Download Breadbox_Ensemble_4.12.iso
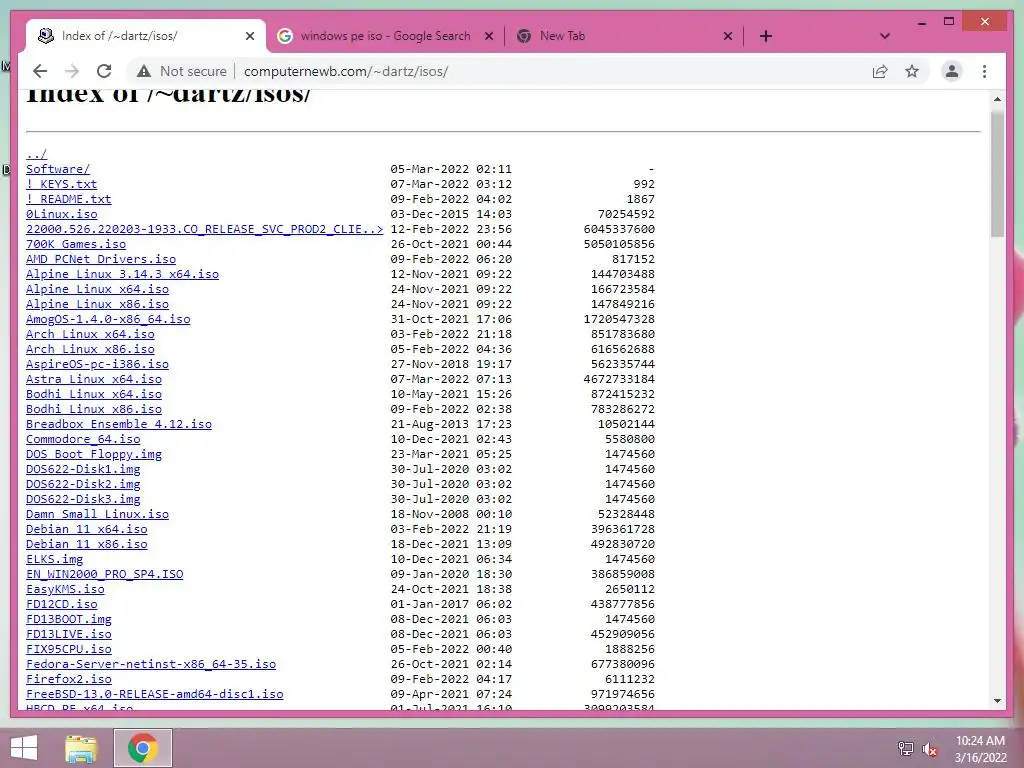Image resolution: width=1024 pixels, height=768 pixels. [119, 424]
